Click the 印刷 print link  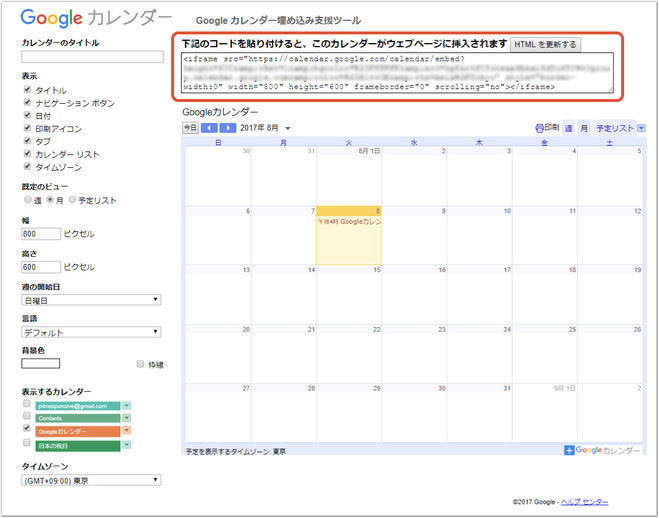coord(552,127)
